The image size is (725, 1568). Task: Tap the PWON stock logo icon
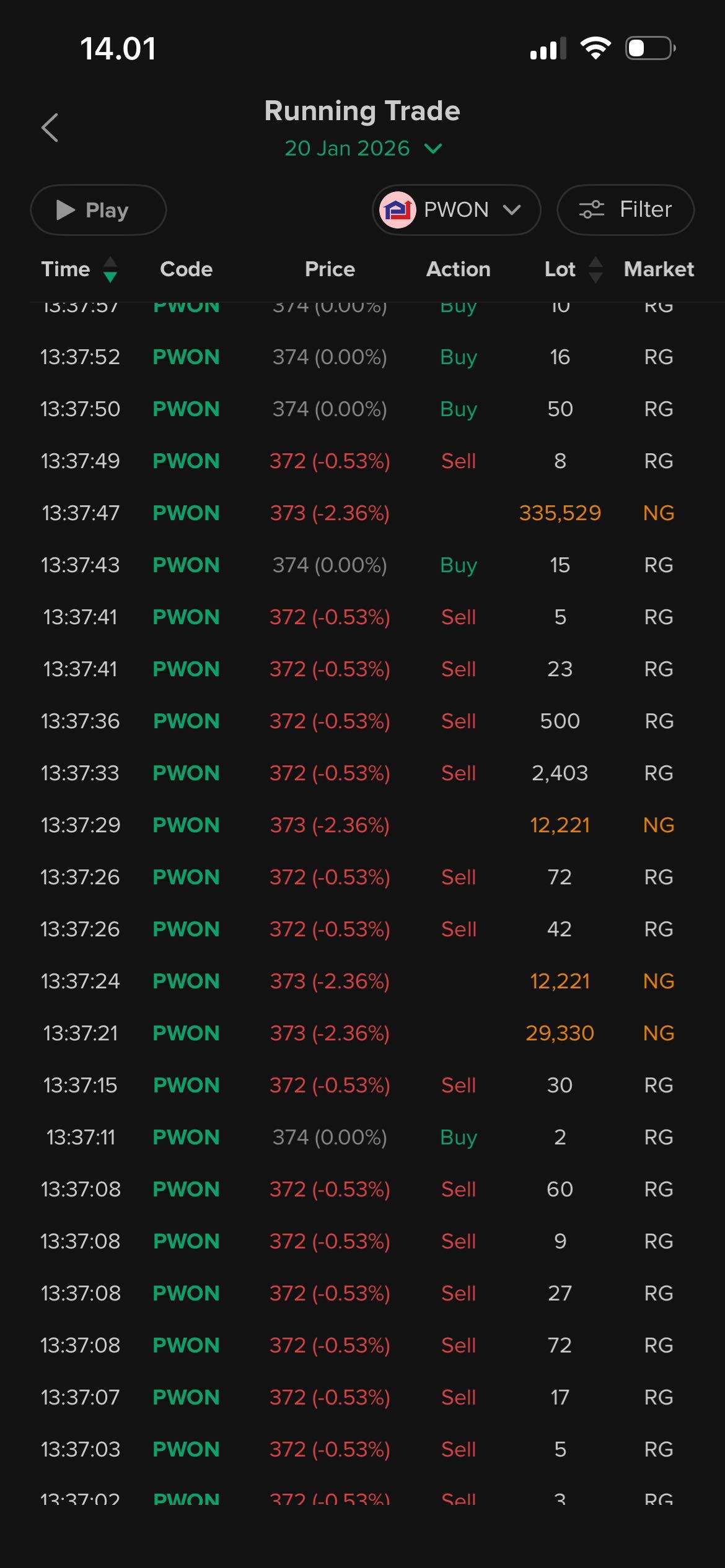coord(397,210)
